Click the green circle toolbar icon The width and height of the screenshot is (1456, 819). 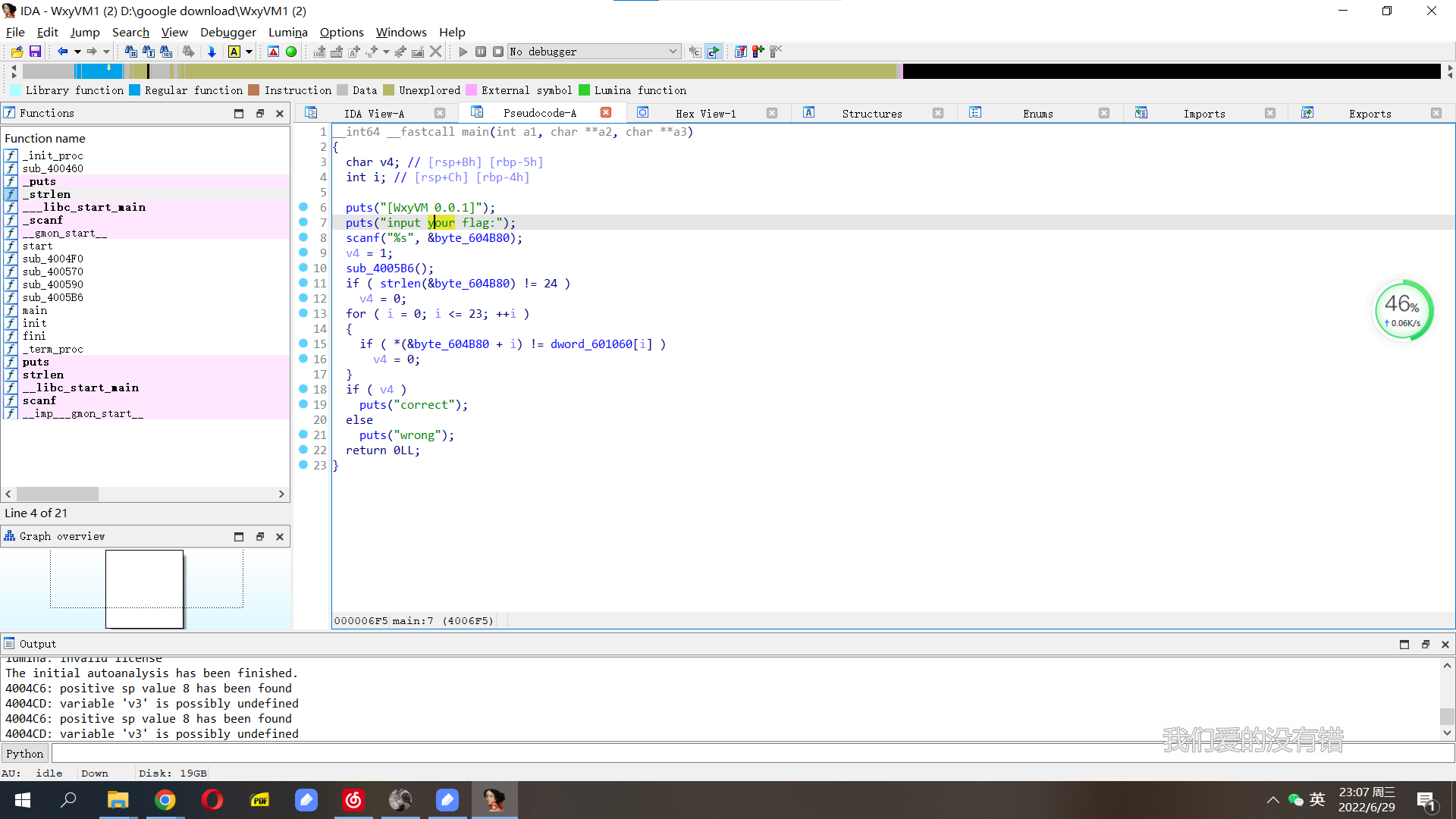[x=291, y=52]
